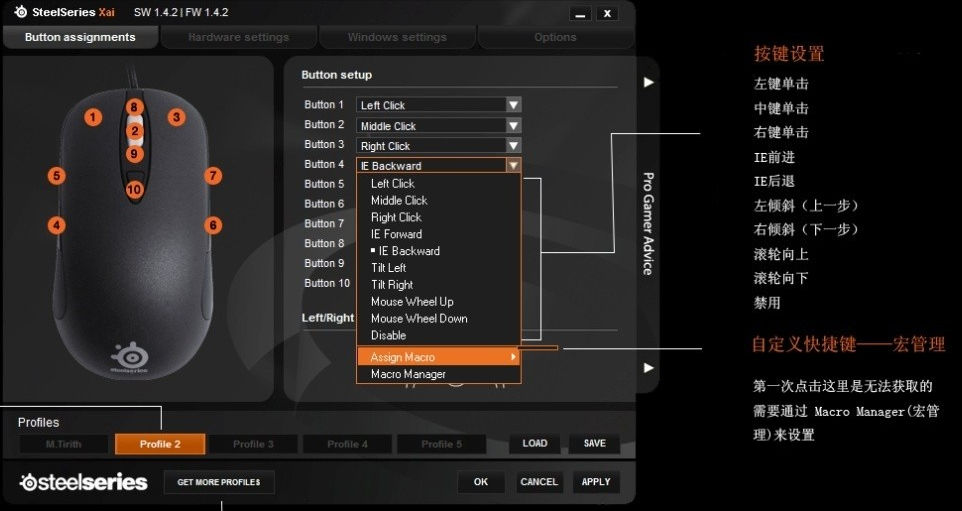Select Profile 3
Viewport: 962px width, 511px height.
[253, 444]
